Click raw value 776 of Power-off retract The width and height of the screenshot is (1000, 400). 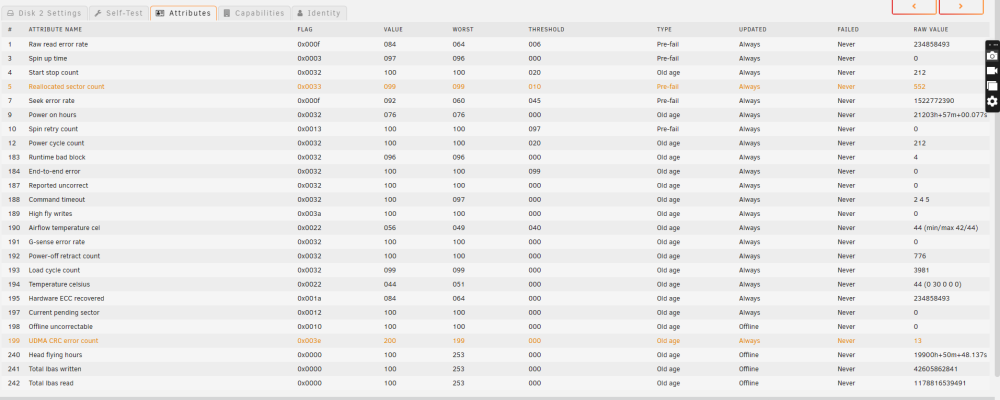[x=919, y=256]
